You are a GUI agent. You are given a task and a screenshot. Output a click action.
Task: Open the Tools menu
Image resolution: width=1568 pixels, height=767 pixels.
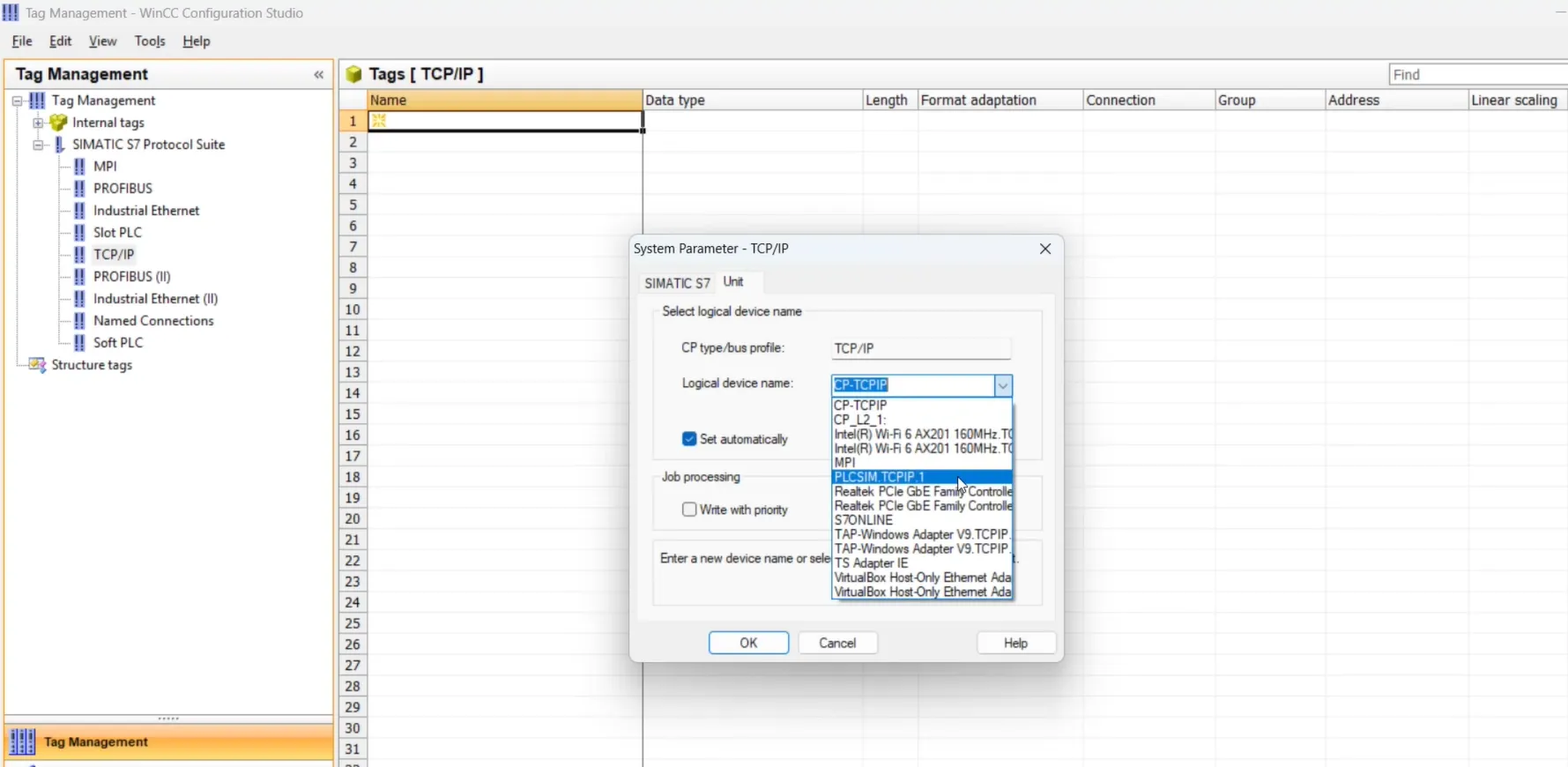click(x=150, y=41)
